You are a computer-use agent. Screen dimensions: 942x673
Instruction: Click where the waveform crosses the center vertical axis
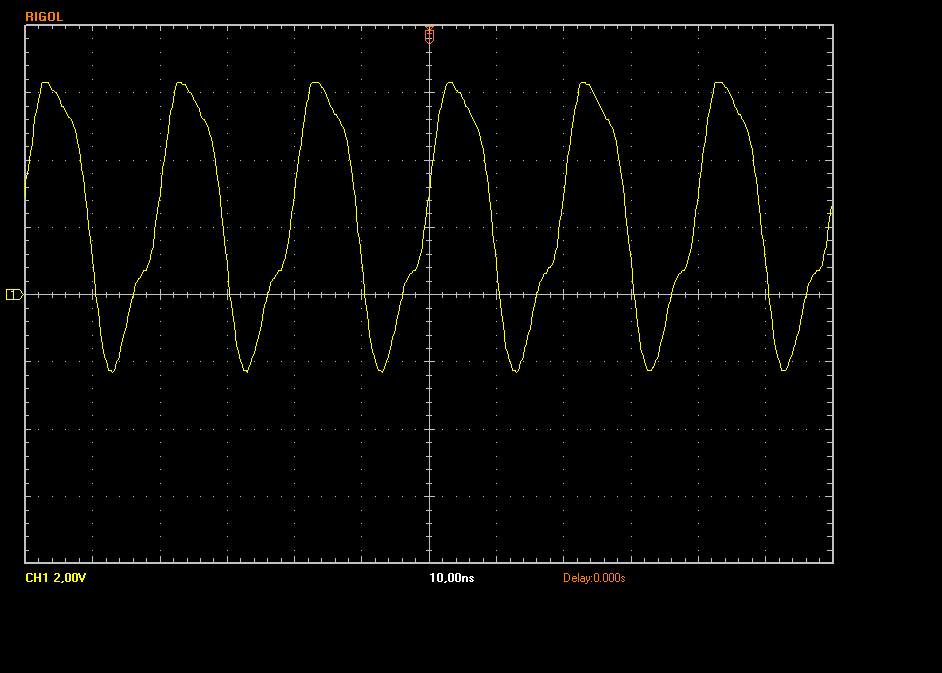click(x=429, y=195)
